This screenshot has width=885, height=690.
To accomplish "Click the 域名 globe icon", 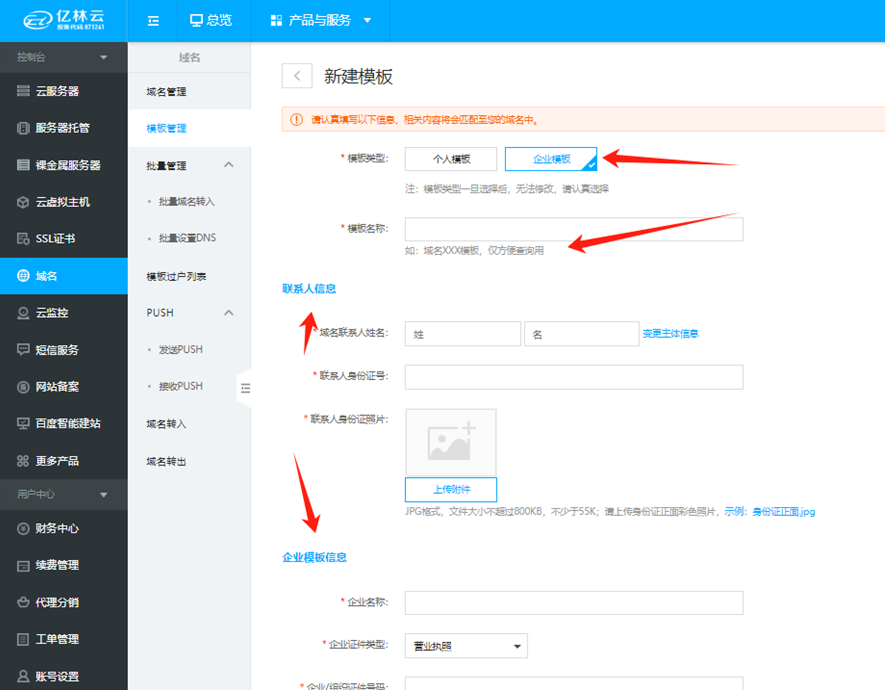I will pyautogui.click(x=23, y=276).
